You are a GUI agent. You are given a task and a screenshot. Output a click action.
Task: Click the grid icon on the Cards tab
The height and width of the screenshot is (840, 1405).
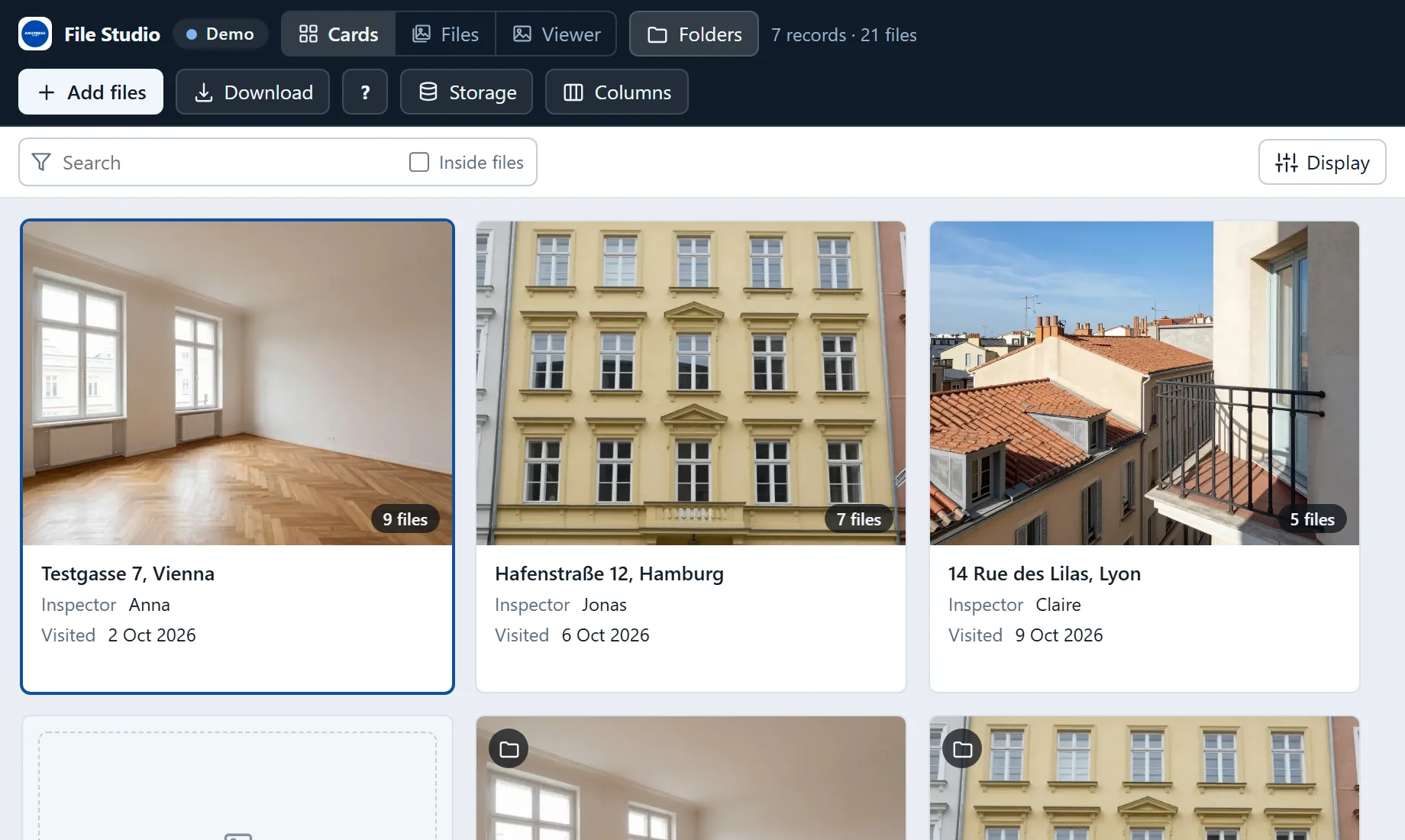click(308, 34)
